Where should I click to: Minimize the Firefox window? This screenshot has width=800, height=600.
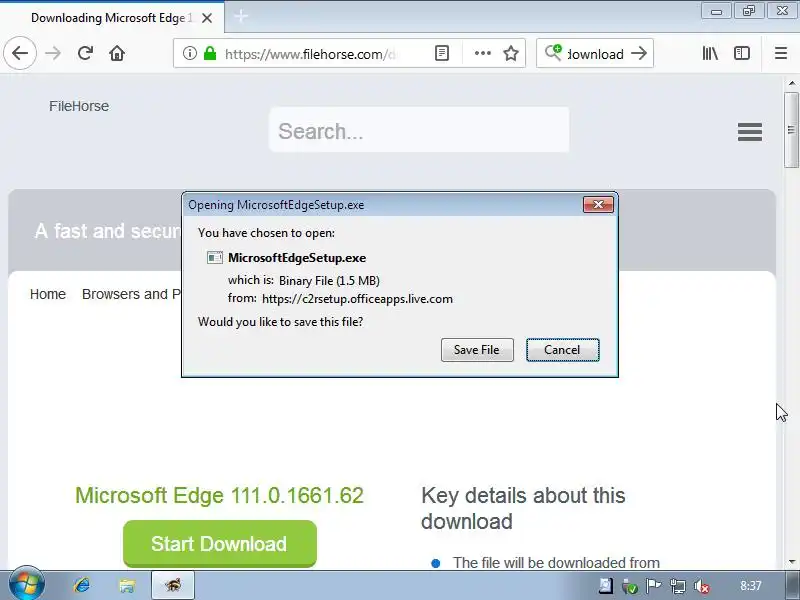tap(716, 11)
